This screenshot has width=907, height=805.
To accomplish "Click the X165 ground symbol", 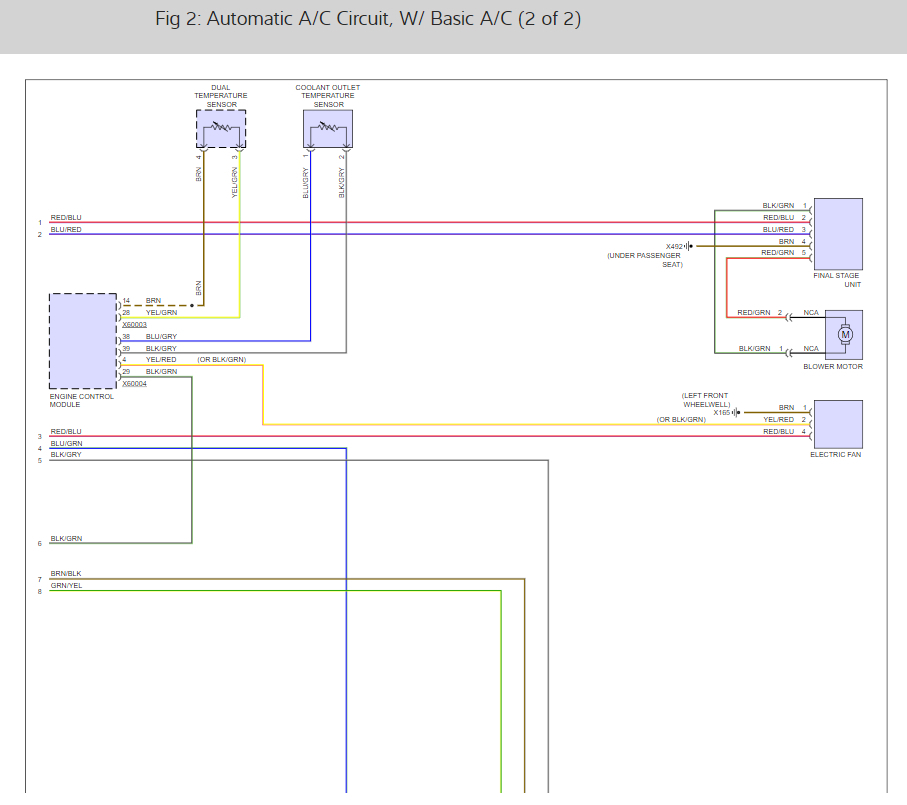I will [x=737, y=412].
